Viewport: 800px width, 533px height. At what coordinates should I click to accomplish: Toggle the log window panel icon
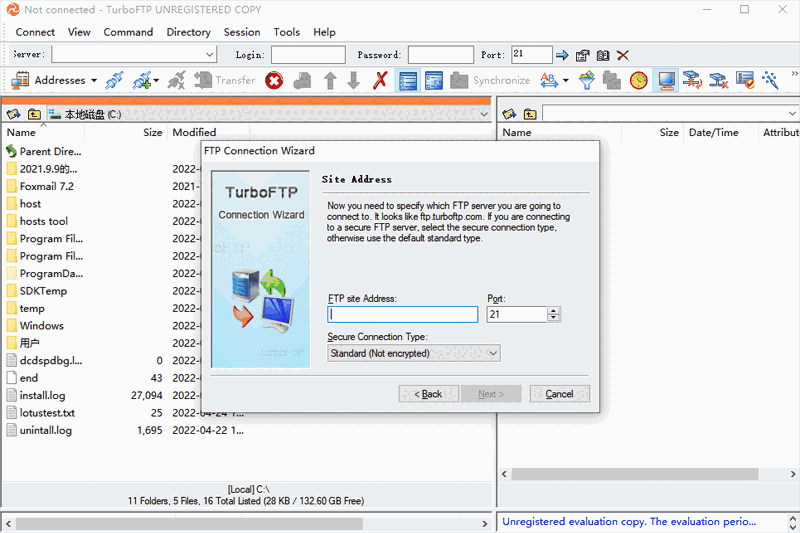click(x=434, y=81)
